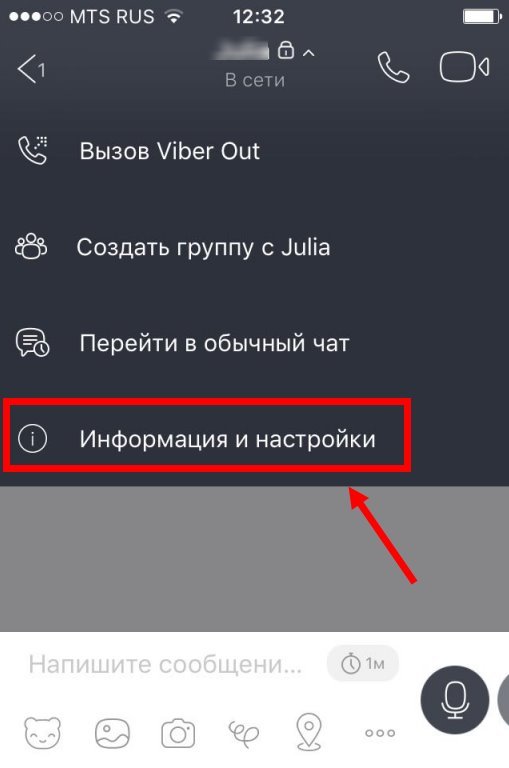
Task: Start a voice call with phone icon
Action: (x=393, y=68)
